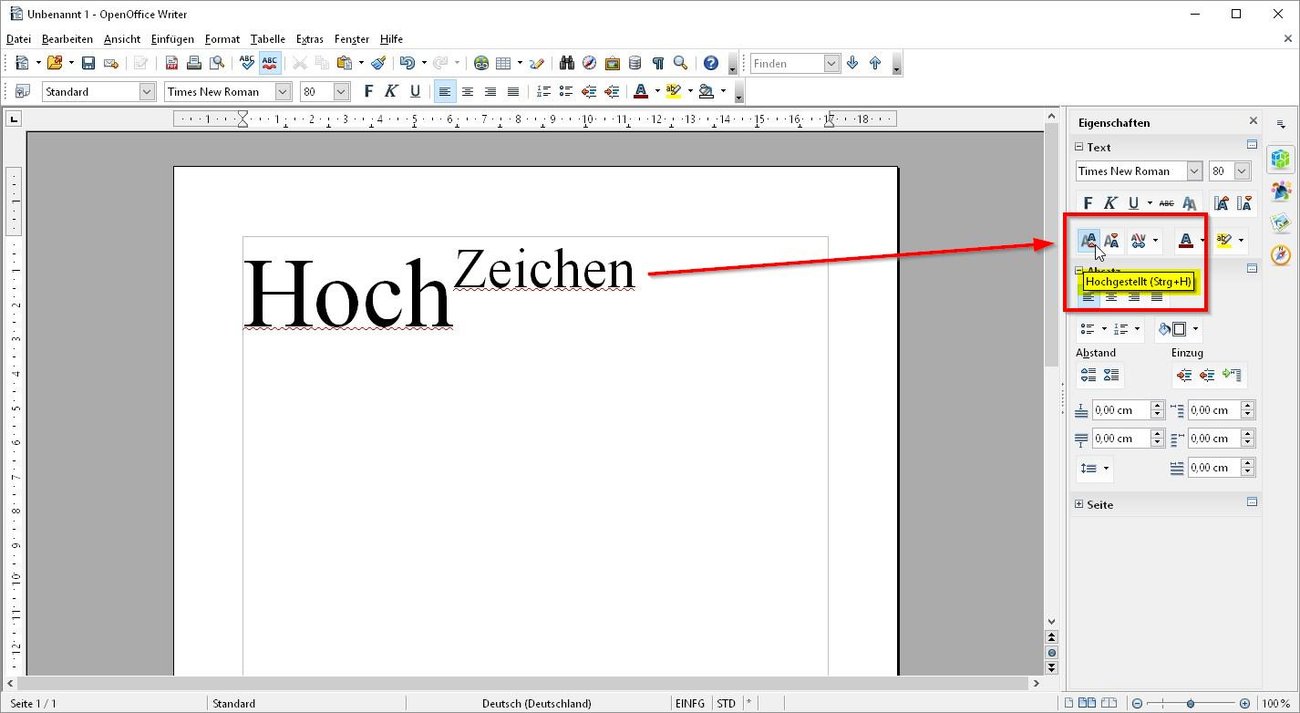Click the Hilfe help icon button
Screen dimensions: 1300x713
[x=710, y=63]
